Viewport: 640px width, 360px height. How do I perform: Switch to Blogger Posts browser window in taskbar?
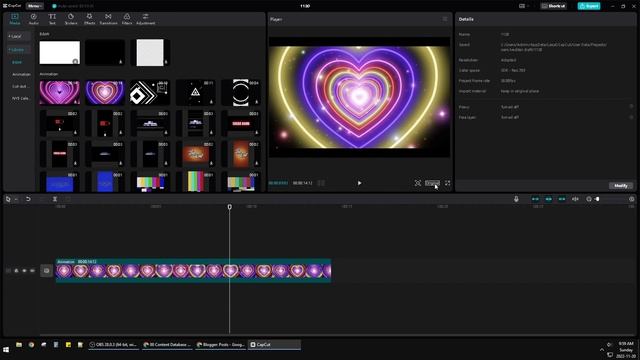pyautogui.click(x=221, y=345)
